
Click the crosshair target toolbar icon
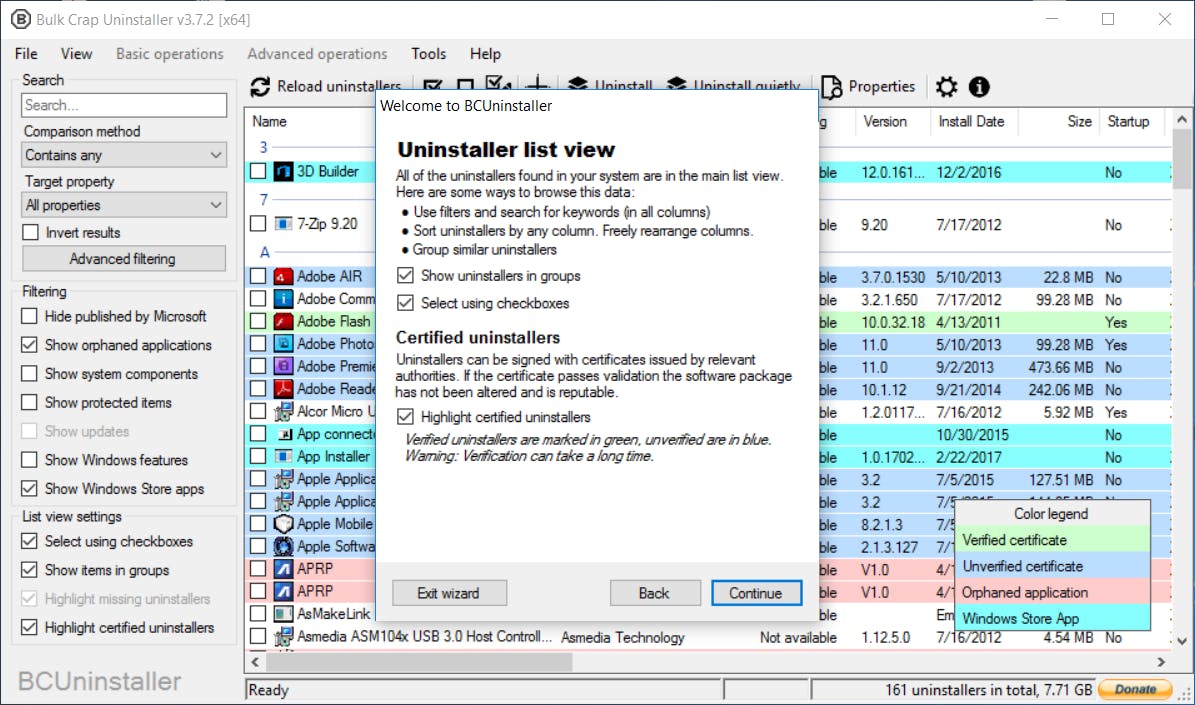click(538, 85)
